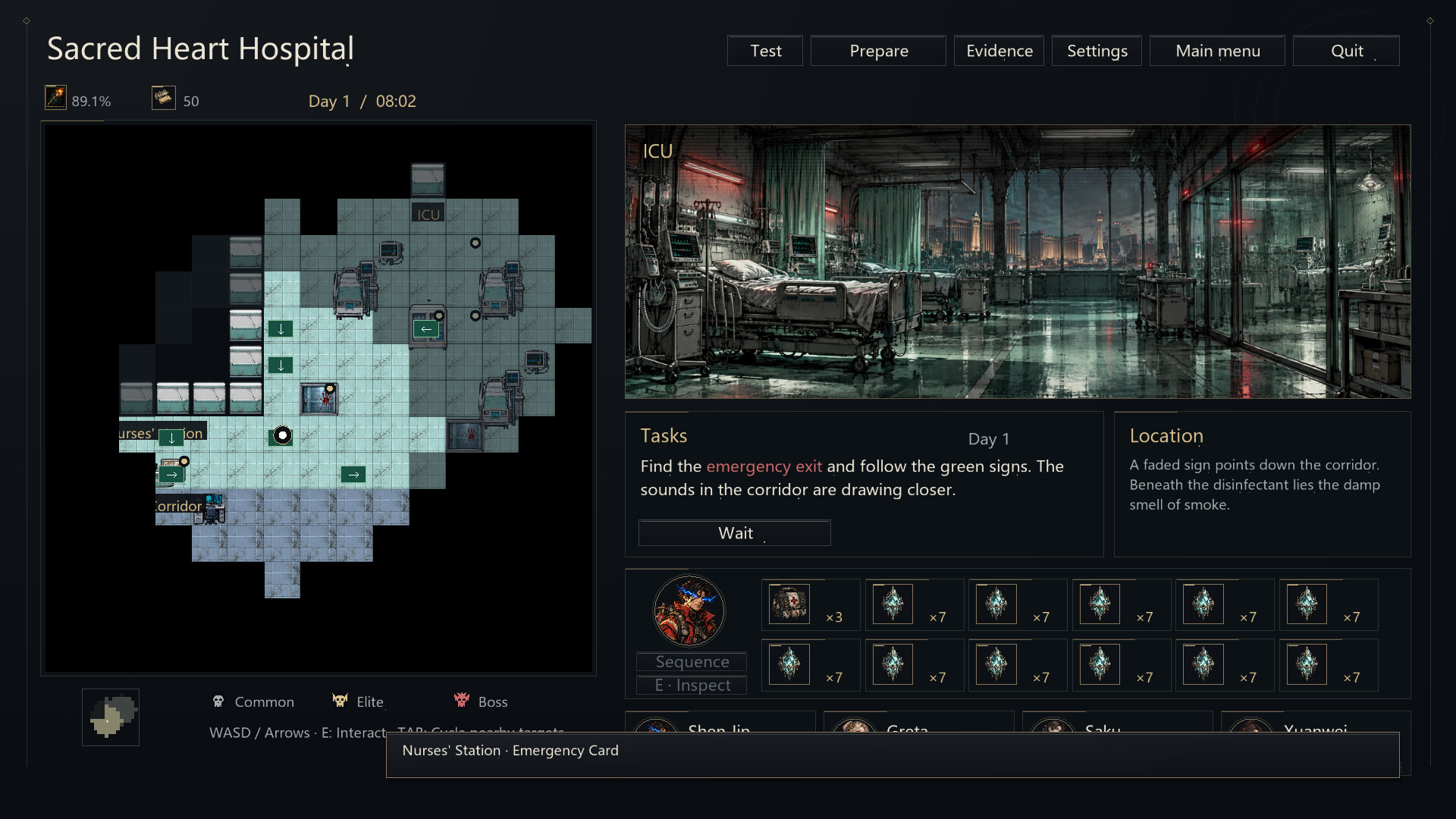Click the torch sanity icon at 89.1%
The image size is (1456, 819).
[55, 98]
